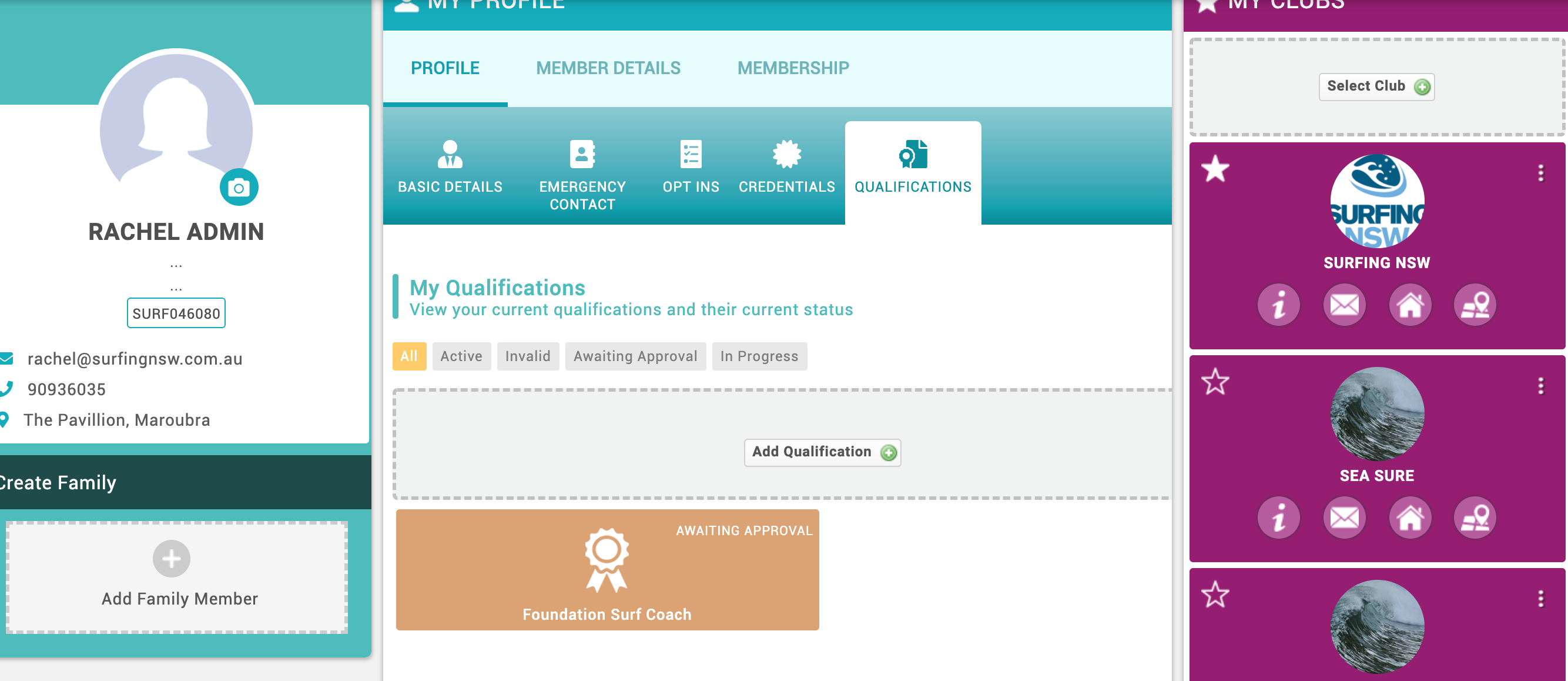The image size is (1568, 681).
Task: Click Select Club button
Action: pyautogui.click(x=1376, y=86)
